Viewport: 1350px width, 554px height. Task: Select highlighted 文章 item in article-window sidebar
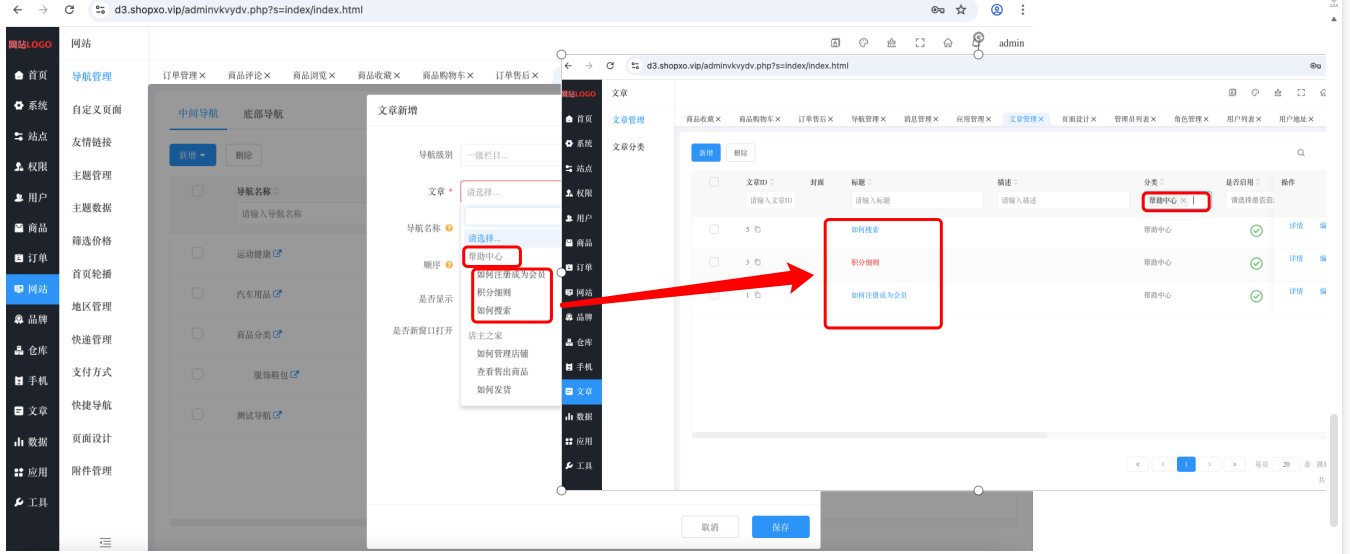[x=582, y=391]
